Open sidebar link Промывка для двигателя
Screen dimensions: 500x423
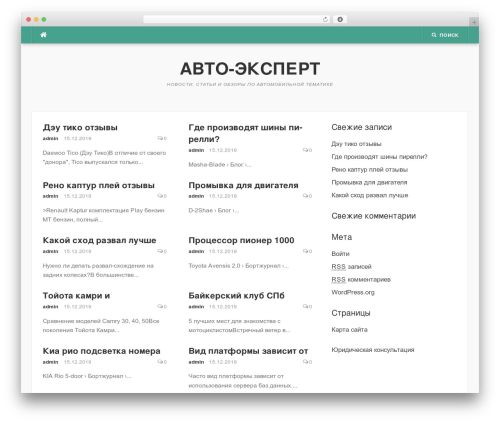(369, 182)
